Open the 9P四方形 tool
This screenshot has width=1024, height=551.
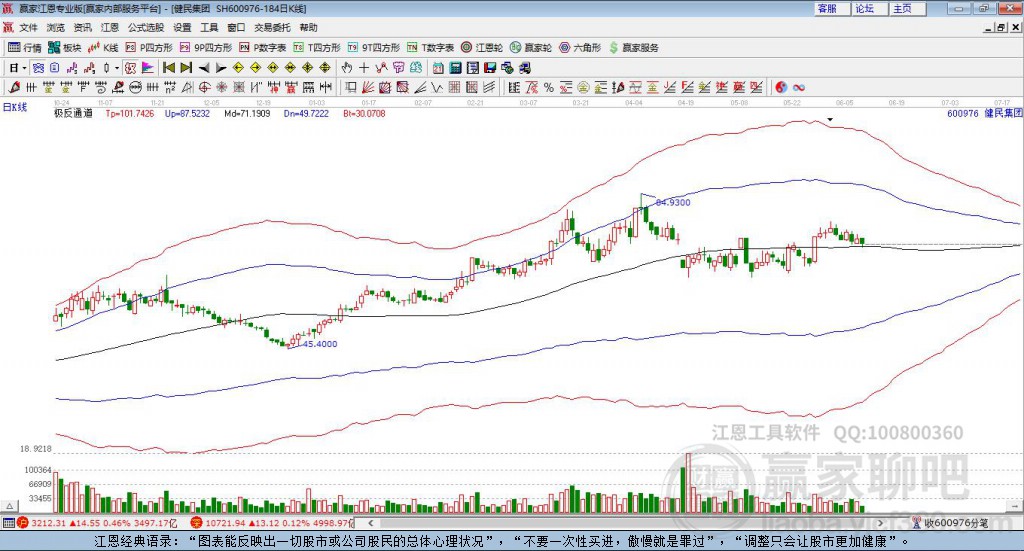(x=206, y=48)
